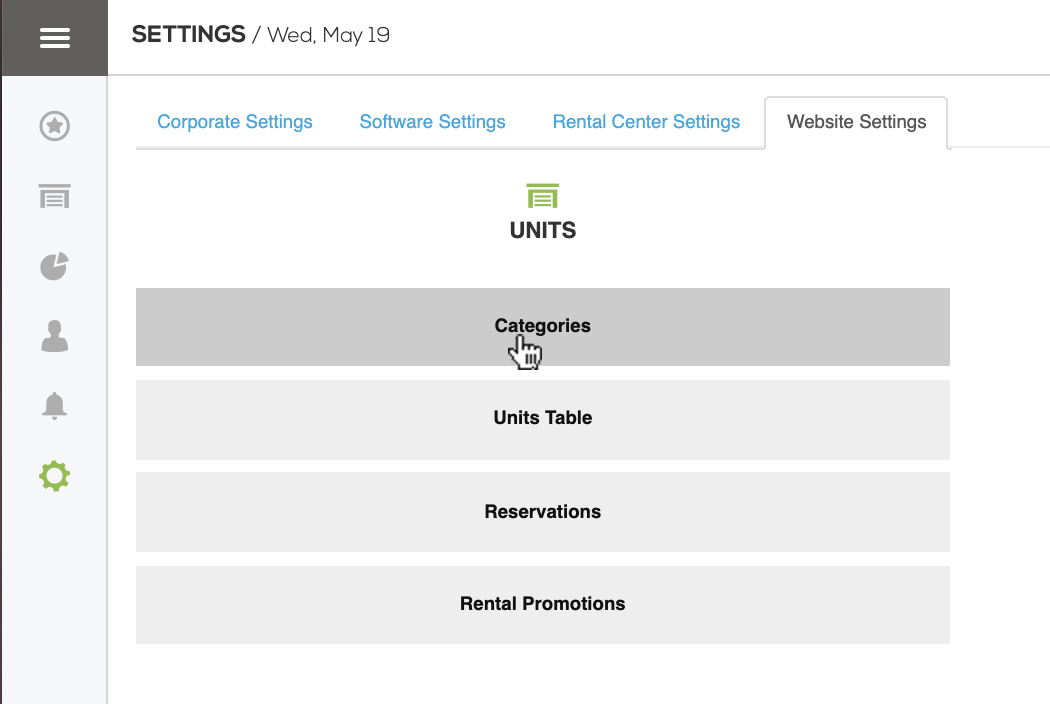Open the Rental Promotions section
Viewport: 1050px width, 704px height.
(542, 604)
